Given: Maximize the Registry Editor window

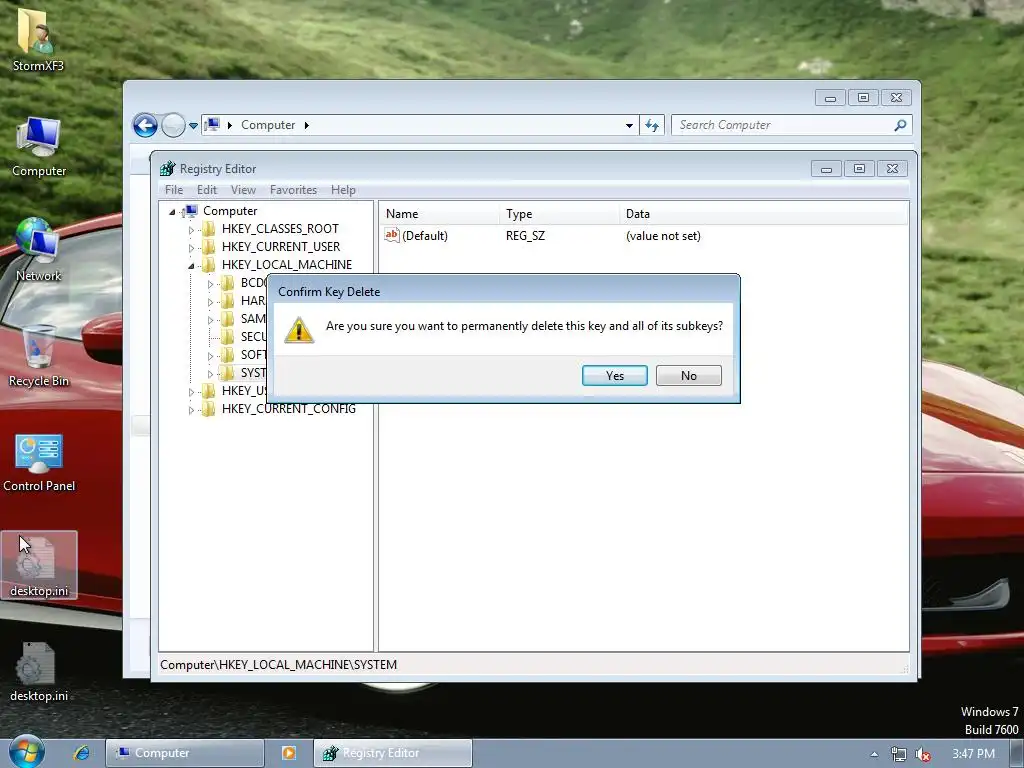Looking at the screenshot, I should click(x=859, y=169).
